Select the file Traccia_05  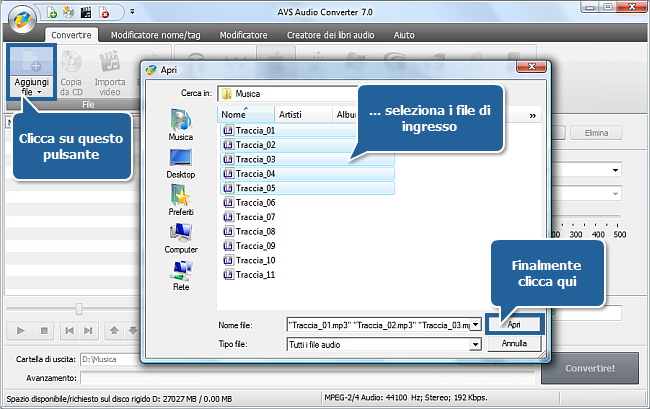pyautogui.click(x=307, y=188)
